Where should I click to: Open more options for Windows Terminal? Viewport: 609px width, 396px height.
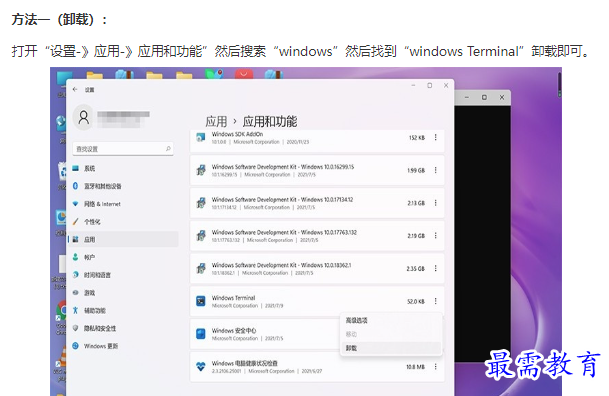point(435,301)
